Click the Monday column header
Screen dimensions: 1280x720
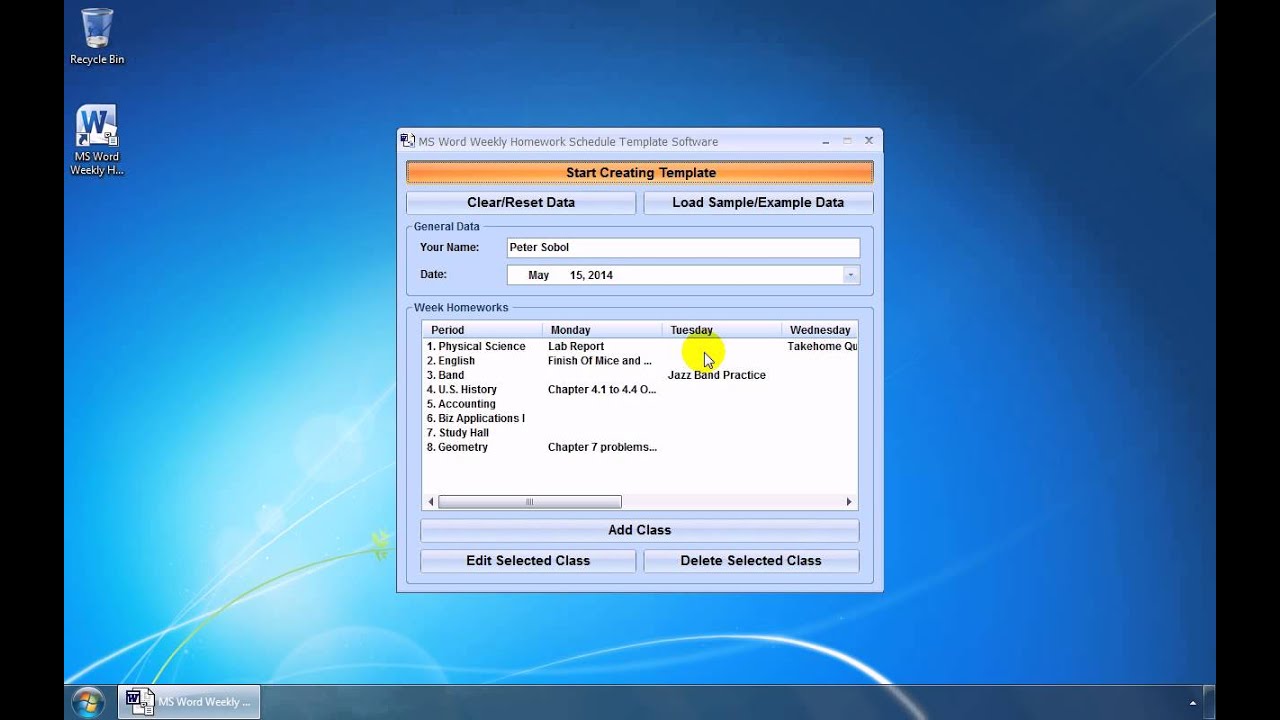click(602, 330)
